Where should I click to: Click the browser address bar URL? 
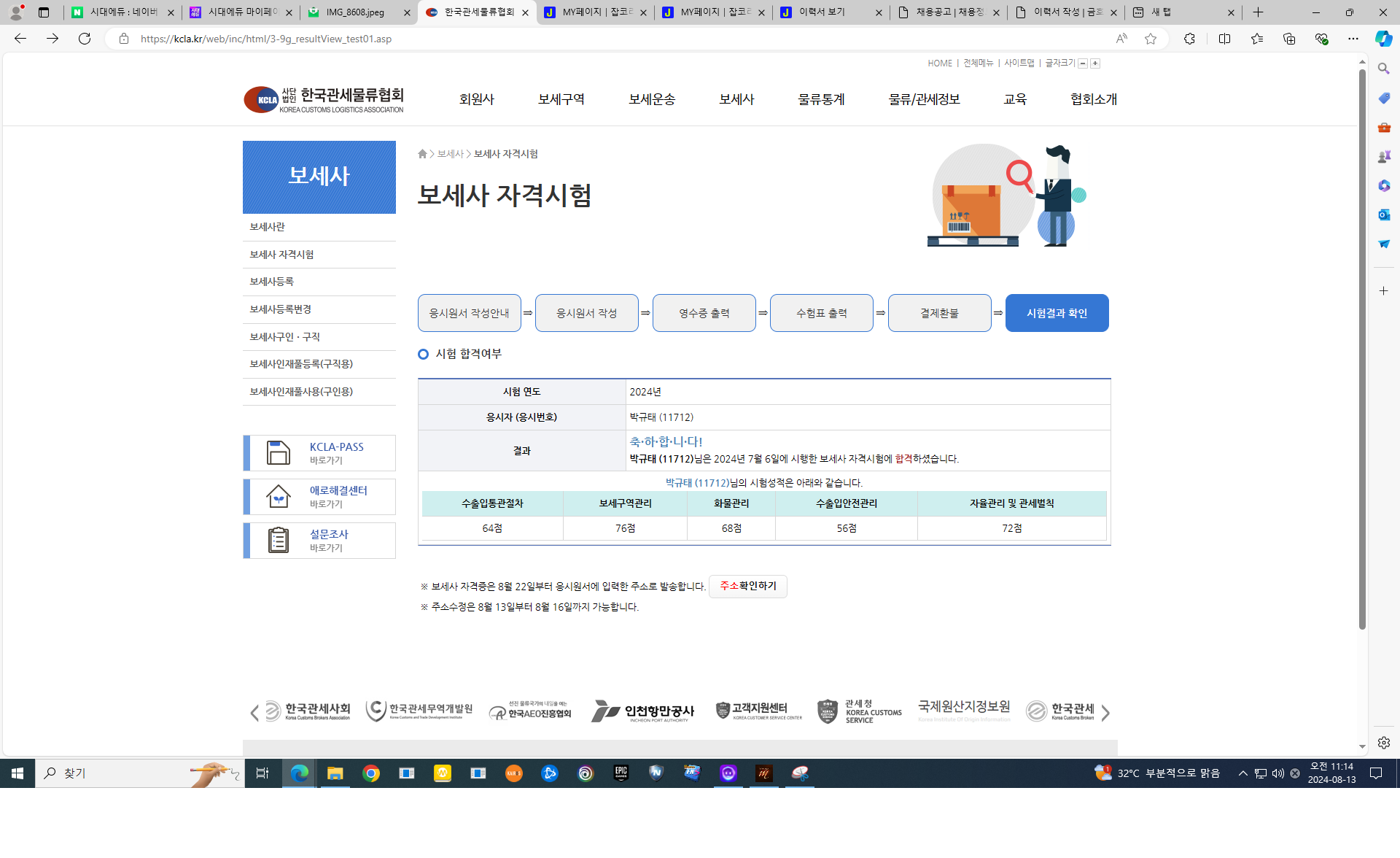(x=266, y=39)
